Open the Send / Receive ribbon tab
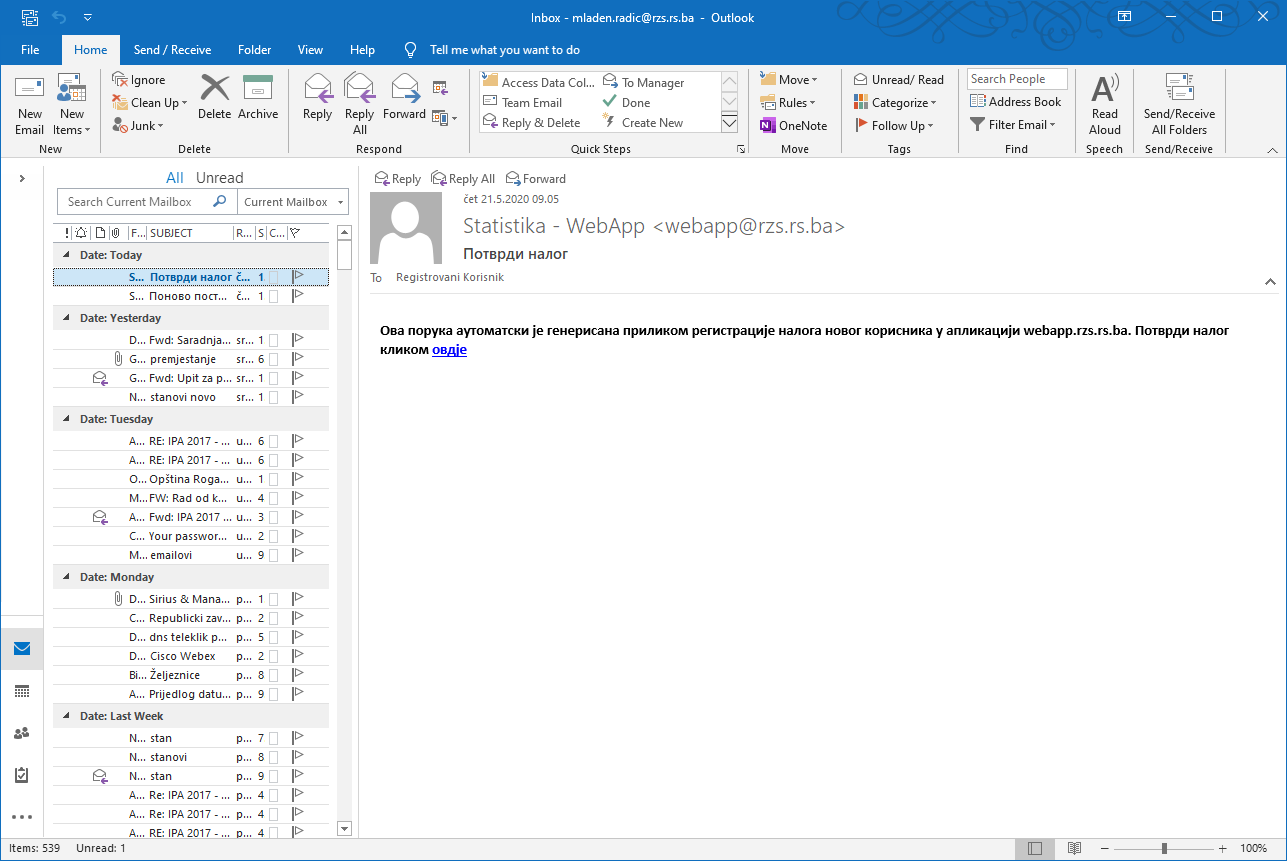This screenshot has width=1287, height=861. pyautogui.click(x=172, y=50)
